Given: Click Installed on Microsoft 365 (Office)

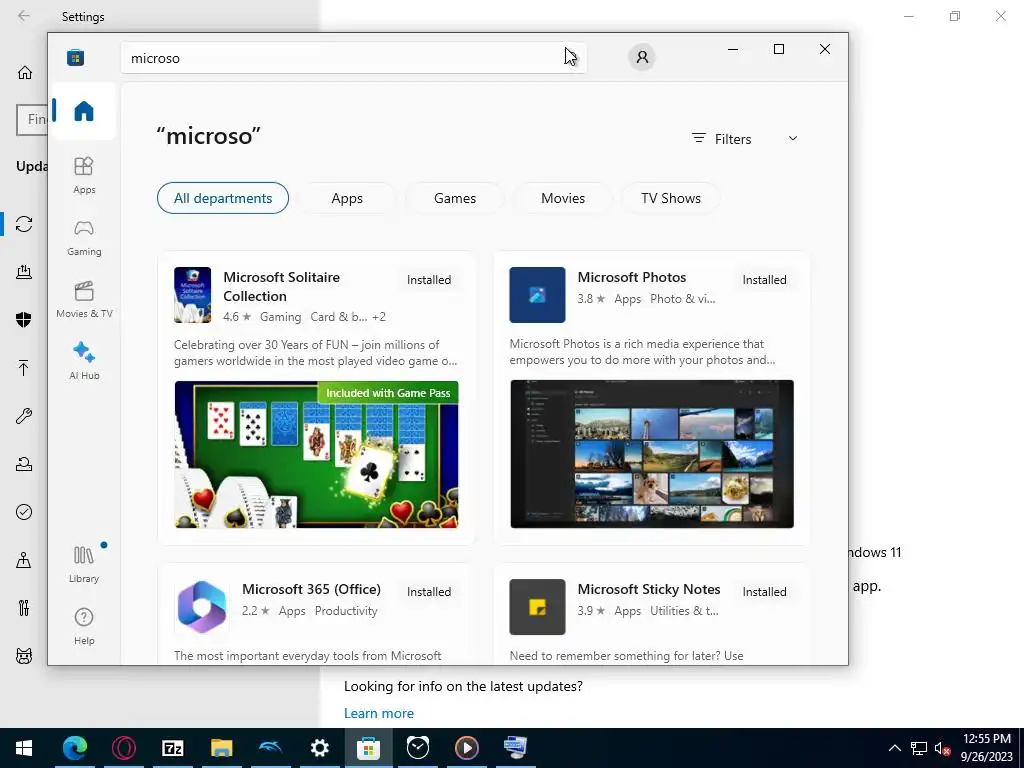Looking at the screenshot, I should coord(429,592).
